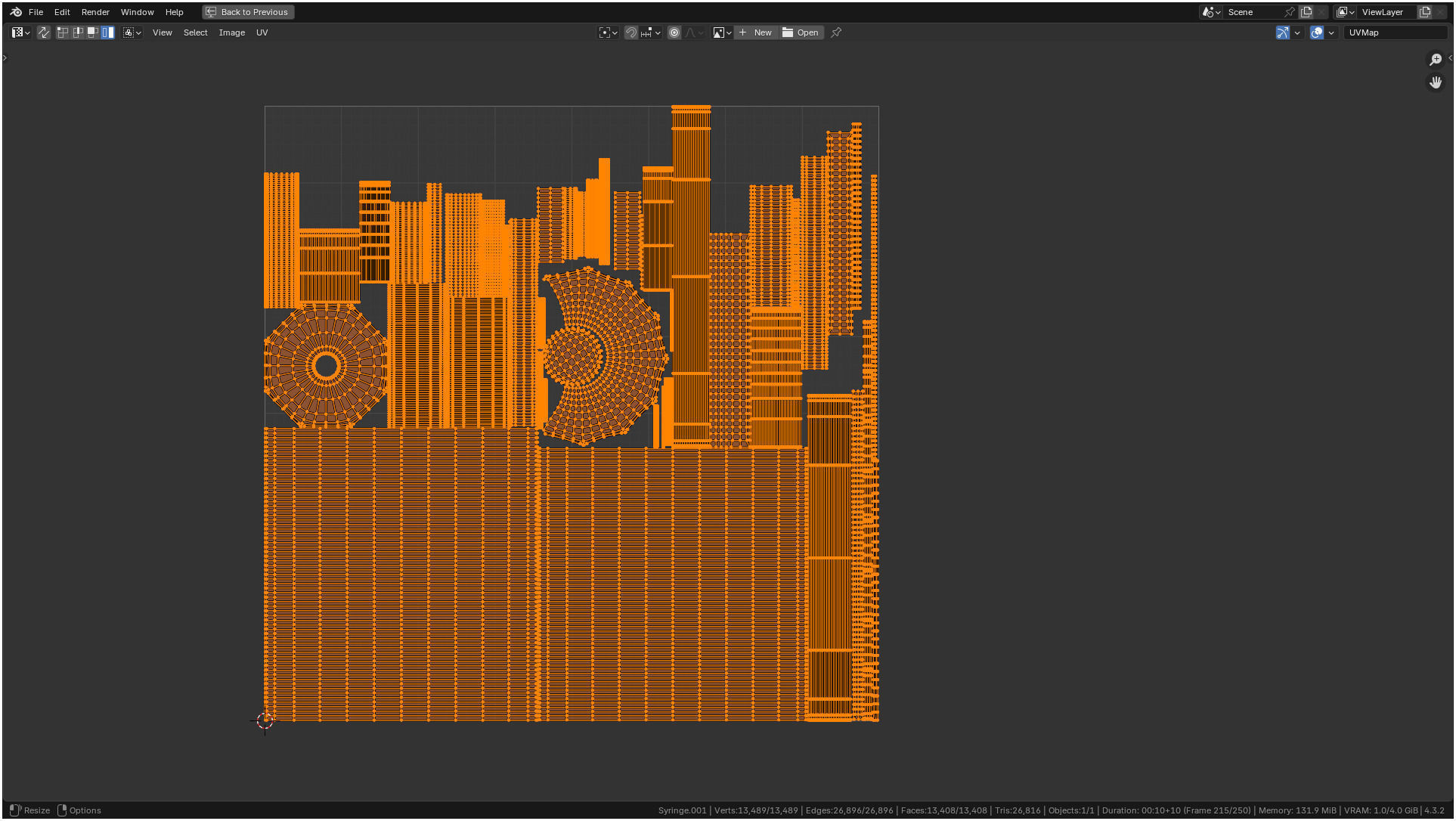Viewport: 1456px width, 821px height.
Task: Open the UV menu
Action: click(262, 33)
